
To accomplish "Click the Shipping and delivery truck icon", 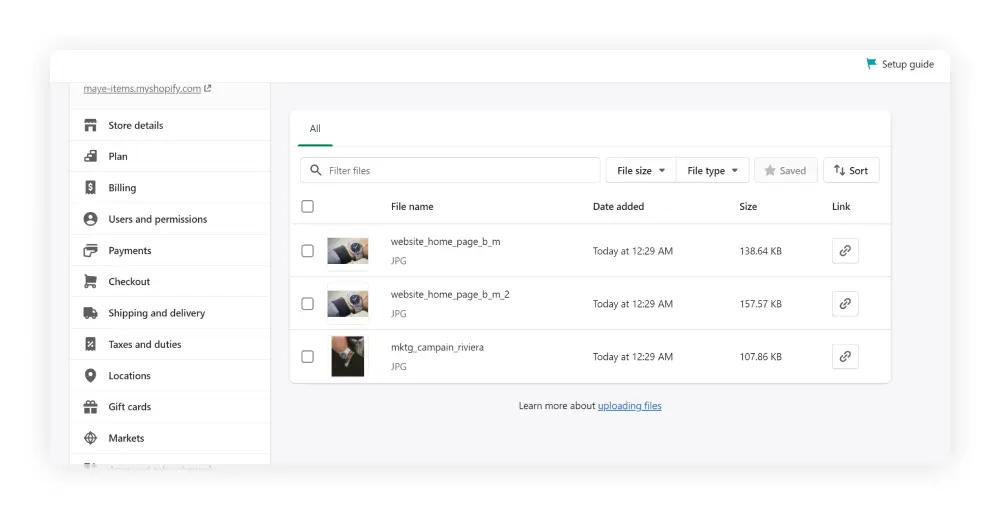I will [91, 313].
